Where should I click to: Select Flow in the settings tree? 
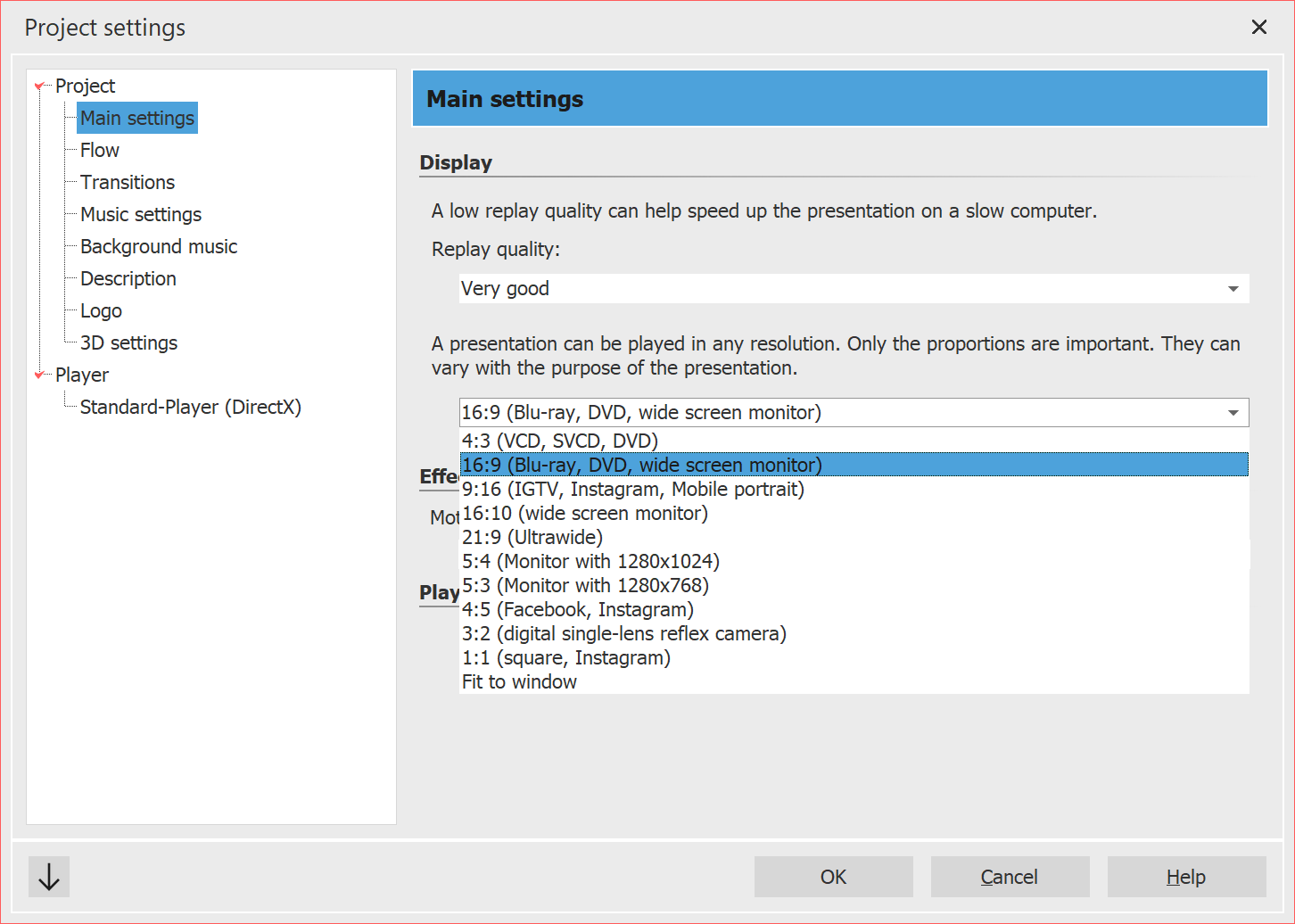point(97,150)
